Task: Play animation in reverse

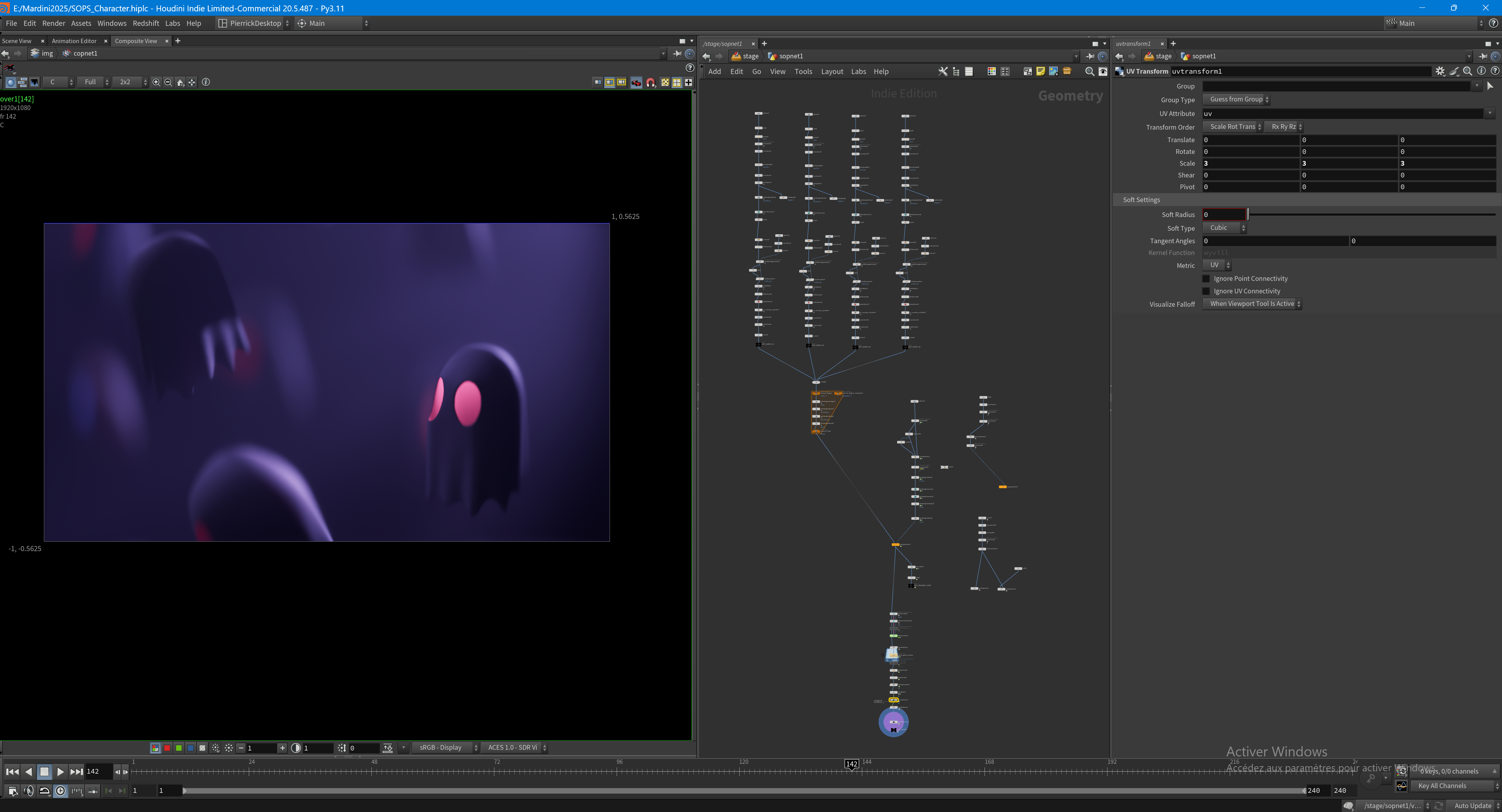Action: pyautogui.click(x=29, y=772)
